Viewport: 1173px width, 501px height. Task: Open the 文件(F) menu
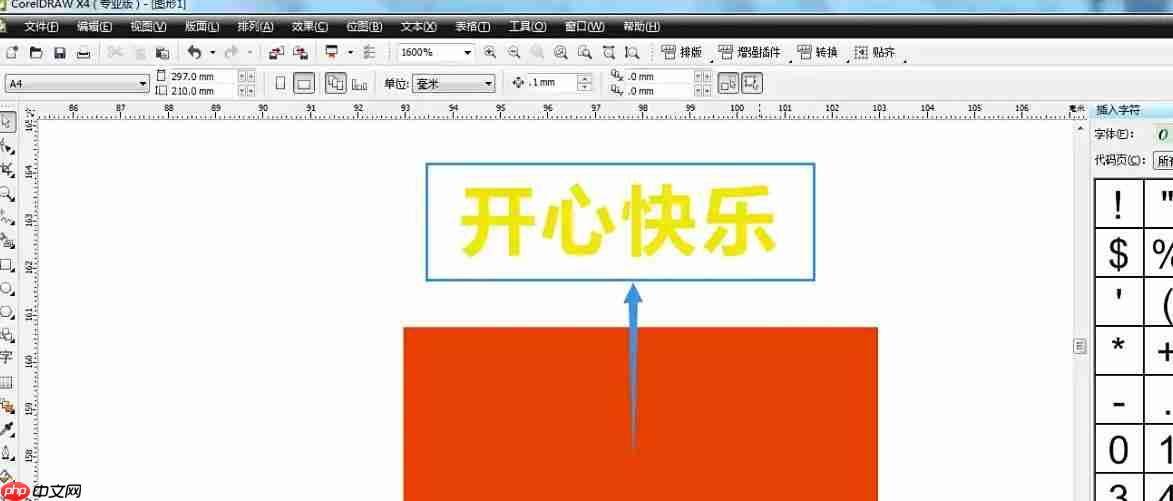(x=41, y=27)
